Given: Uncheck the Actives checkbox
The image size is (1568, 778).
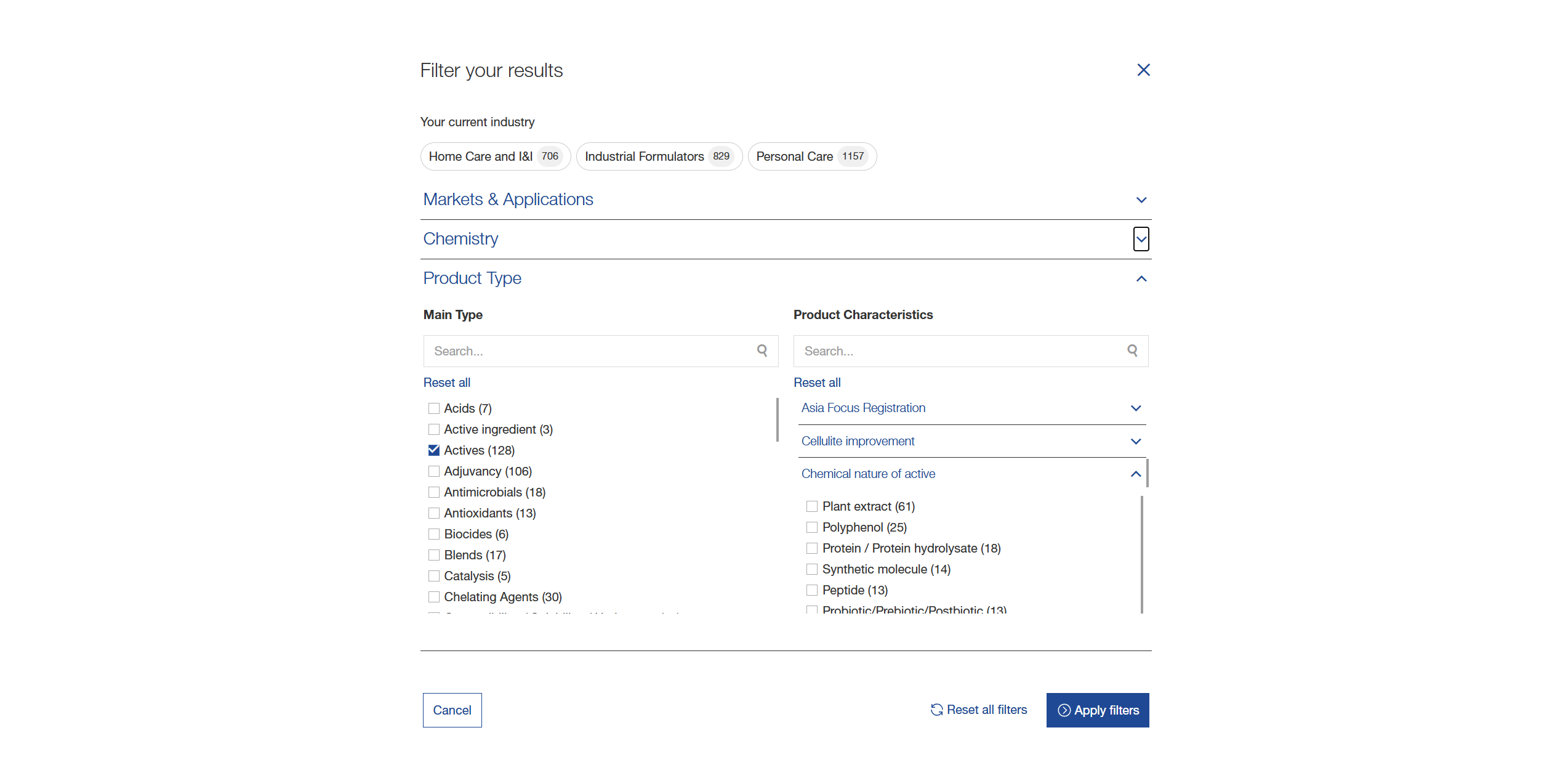Looking at the screenshot, I should coord(434,450).
